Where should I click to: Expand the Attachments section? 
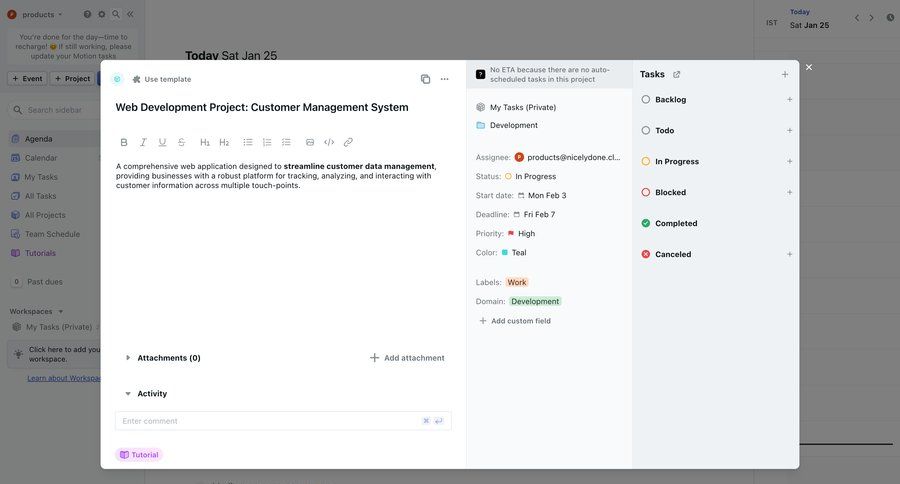click(x=128, y=358)
